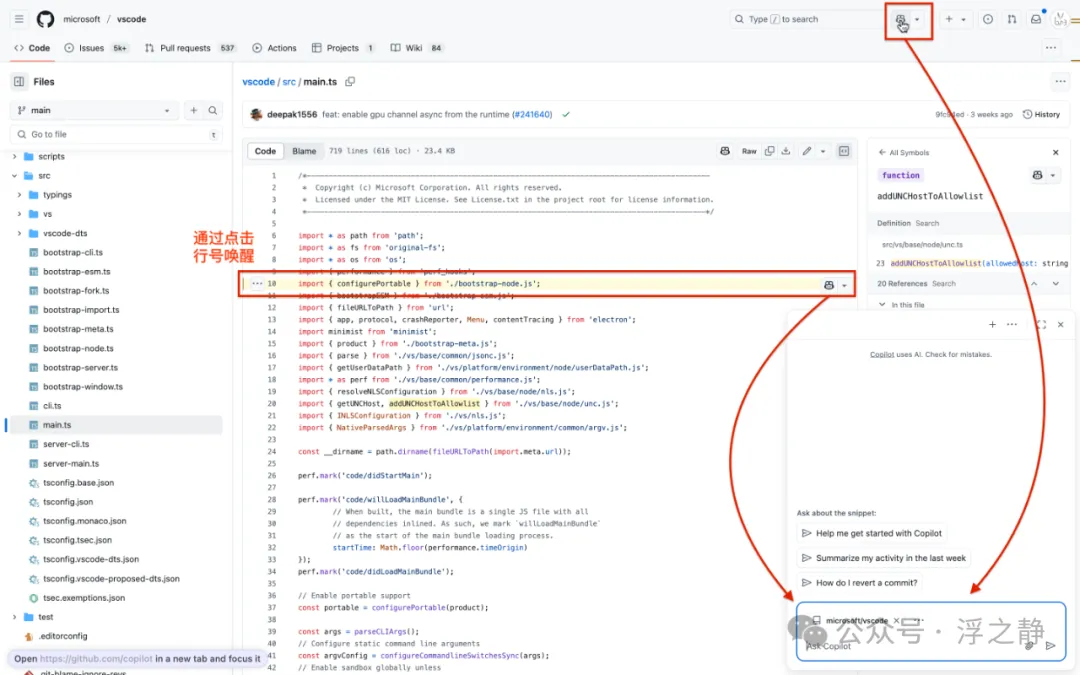
Task: Focus the 'Go to file' input
Action: pos(116,134)
